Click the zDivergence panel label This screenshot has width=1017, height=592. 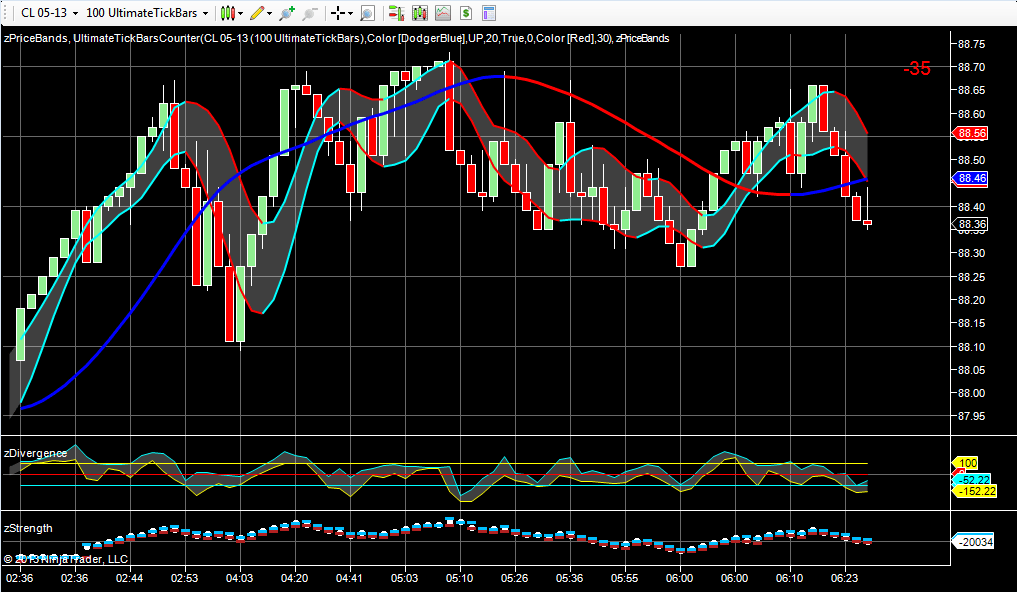(x=35, y=453)
